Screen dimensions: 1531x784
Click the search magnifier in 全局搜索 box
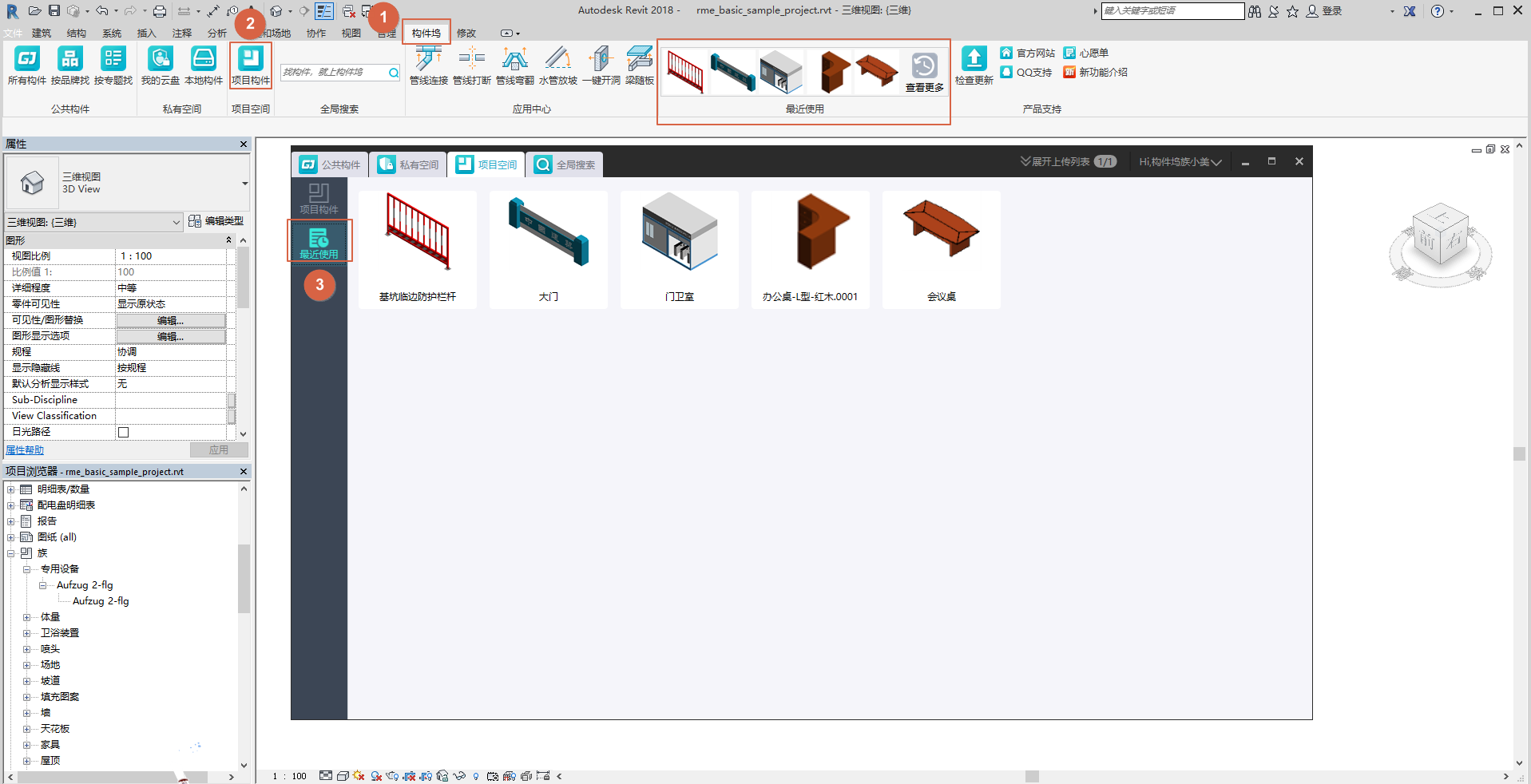(394, 73)
